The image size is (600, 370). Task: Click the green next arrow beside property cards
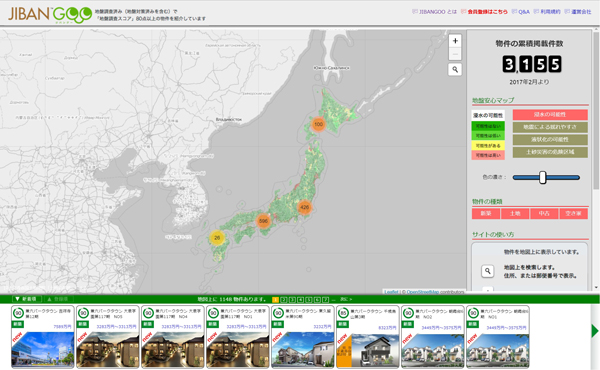point(595,331)
